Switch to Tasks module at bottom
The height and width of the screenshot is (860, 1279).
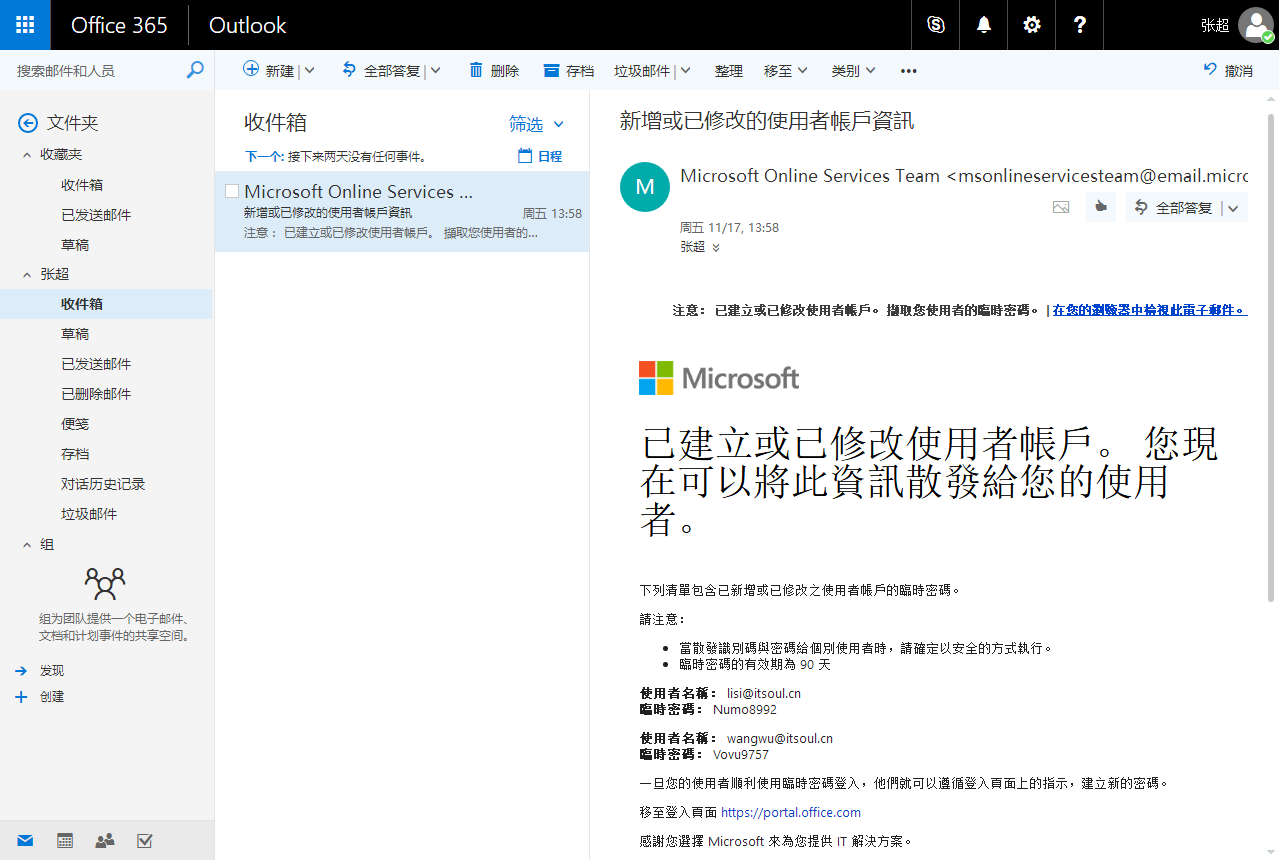click(145, 840)
